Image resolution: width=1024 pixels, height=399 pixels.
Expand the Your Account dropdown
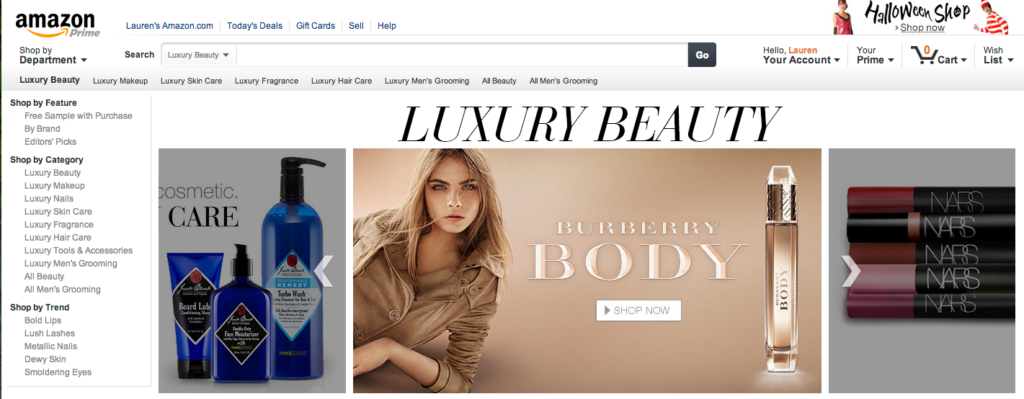(x=801, y=55)
